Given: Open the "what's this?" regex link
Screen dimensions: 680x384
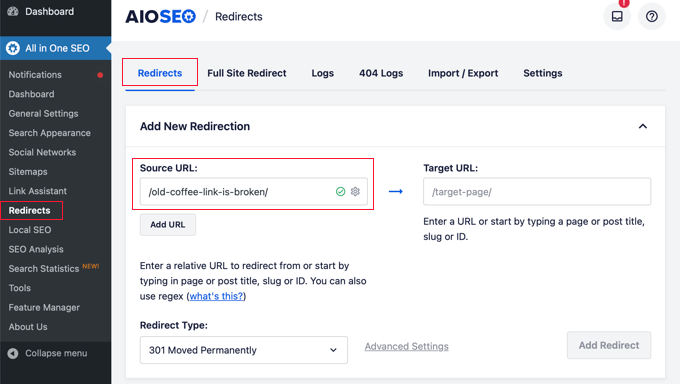Looking at the screenshot, I should coord(216,296).
